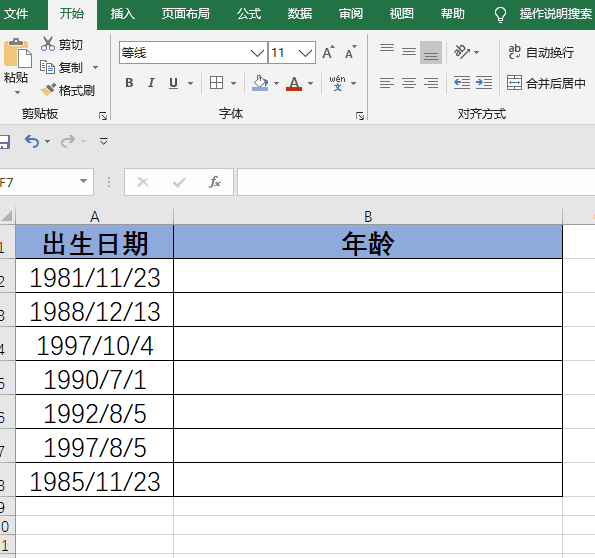
Task: Click the formula bar confirm checkmark
Action: click(x=179, y=182)
